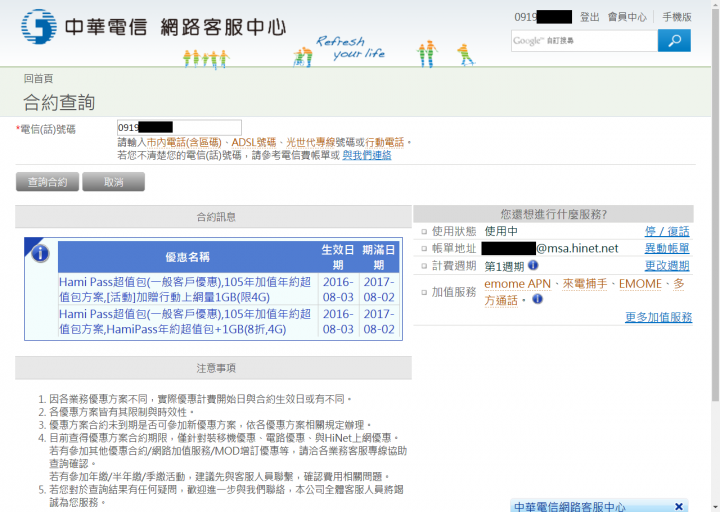Click the 使用中 status value

point(501,231)
